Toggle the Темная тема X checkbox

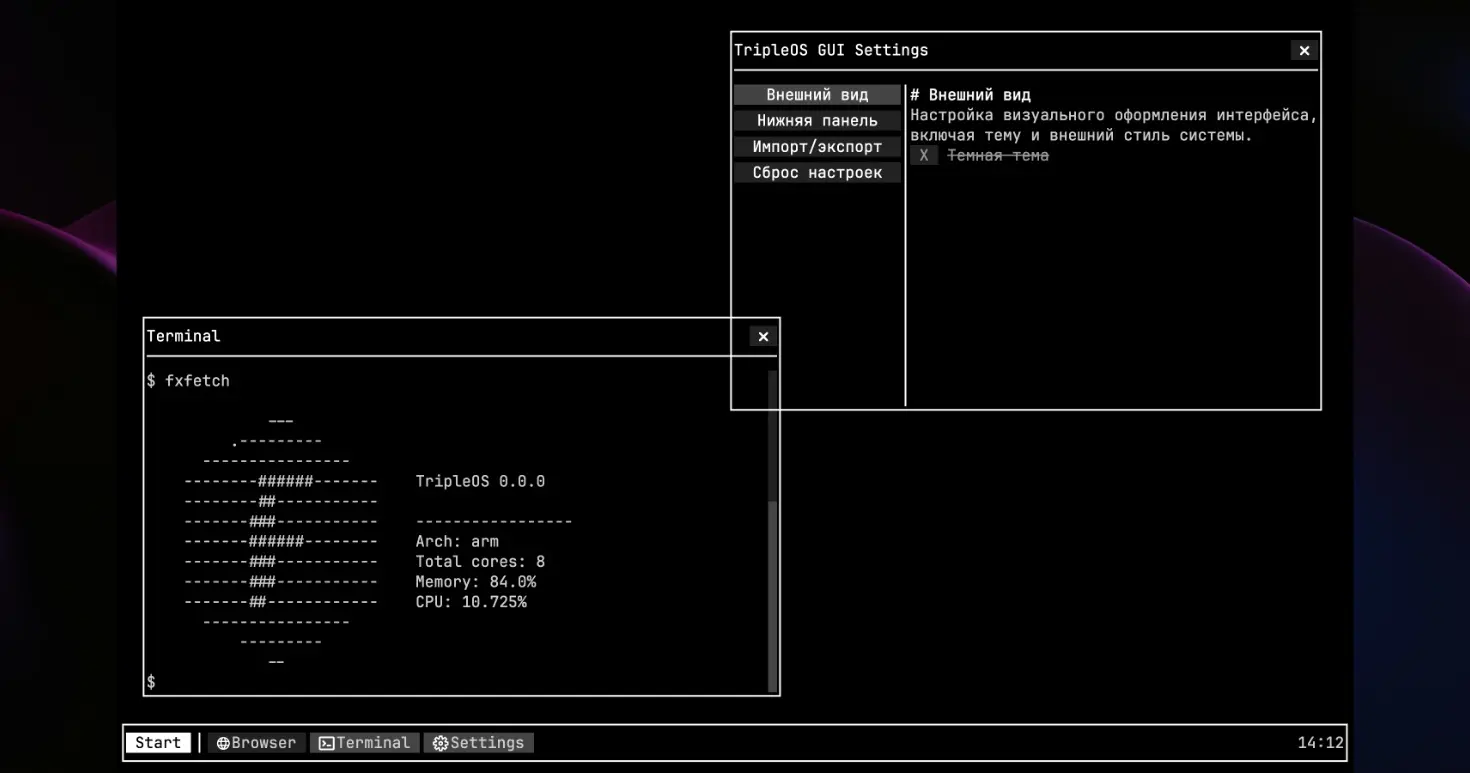[x=924, y=156]
